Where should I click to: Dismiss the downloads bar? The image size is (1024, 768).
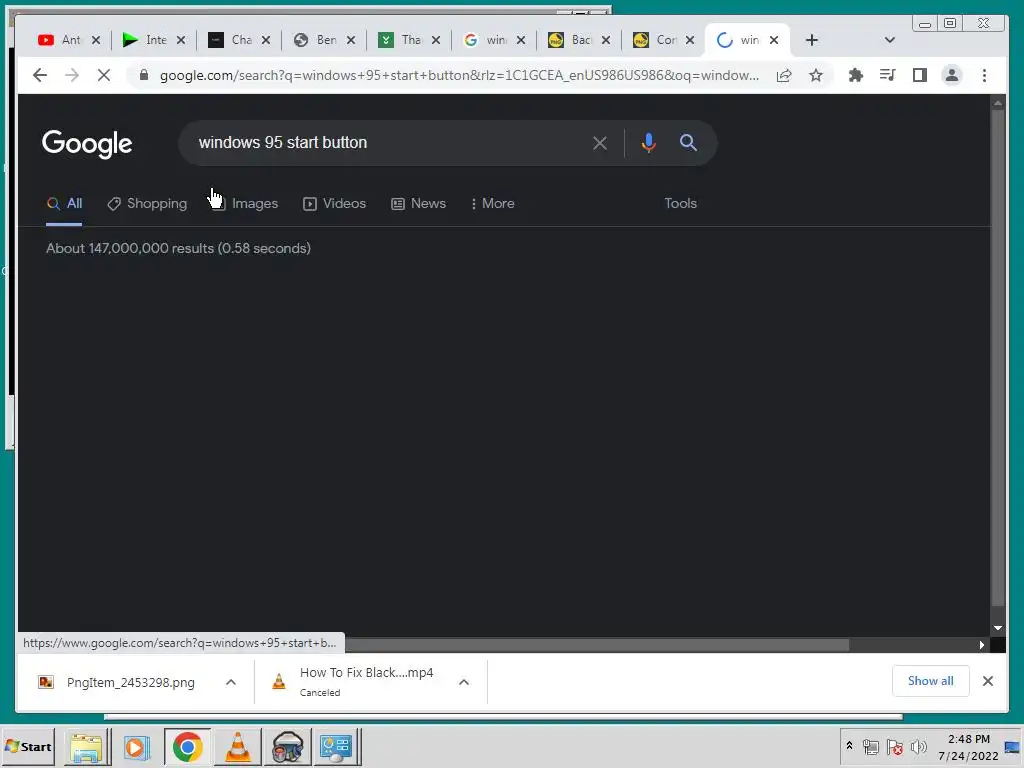pos(988,681)
